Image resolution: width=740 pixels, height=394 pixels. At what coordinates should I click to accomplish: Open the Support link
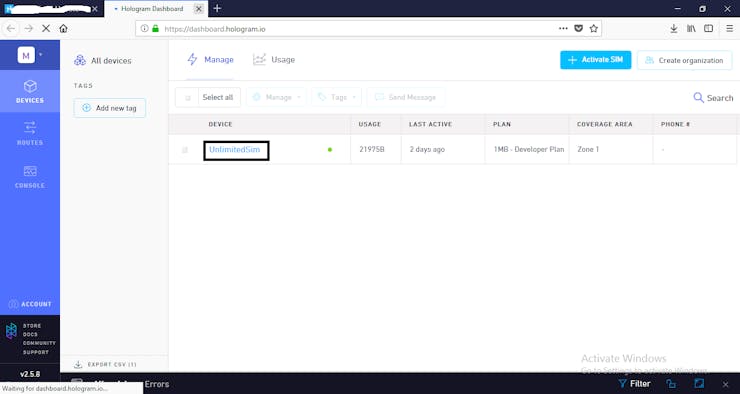36,352
